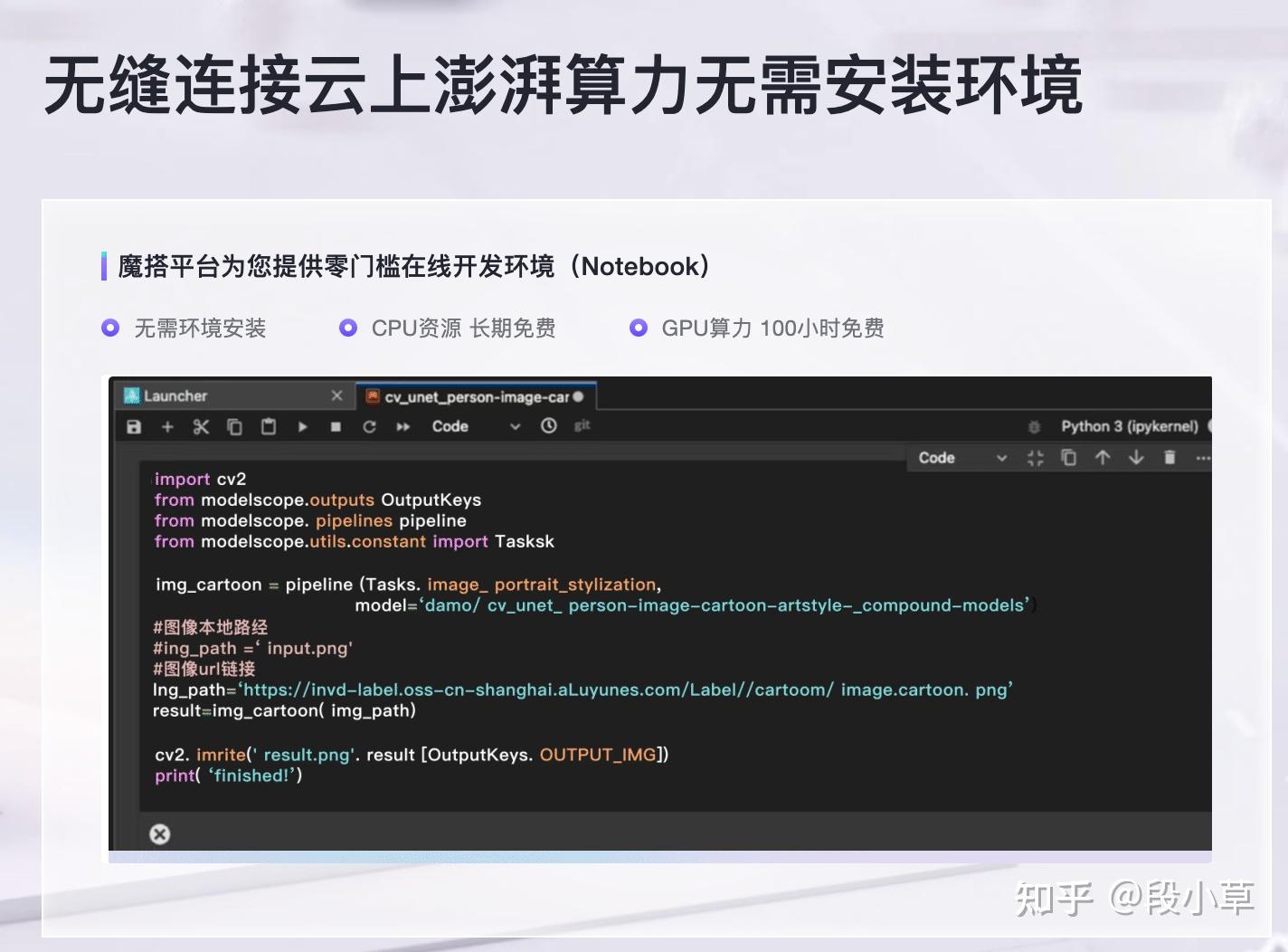Click the "#ing_path =' input.png'" line

(x=252, y=648)
